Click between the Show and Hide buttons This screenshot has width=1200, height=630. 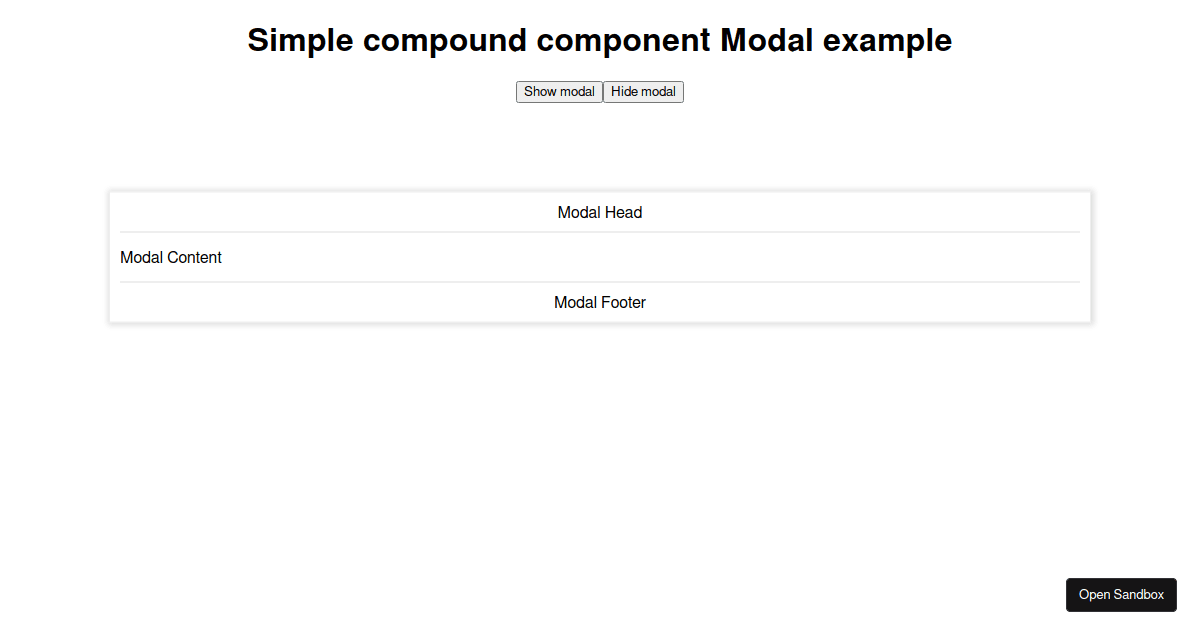[x=602, y=91]
